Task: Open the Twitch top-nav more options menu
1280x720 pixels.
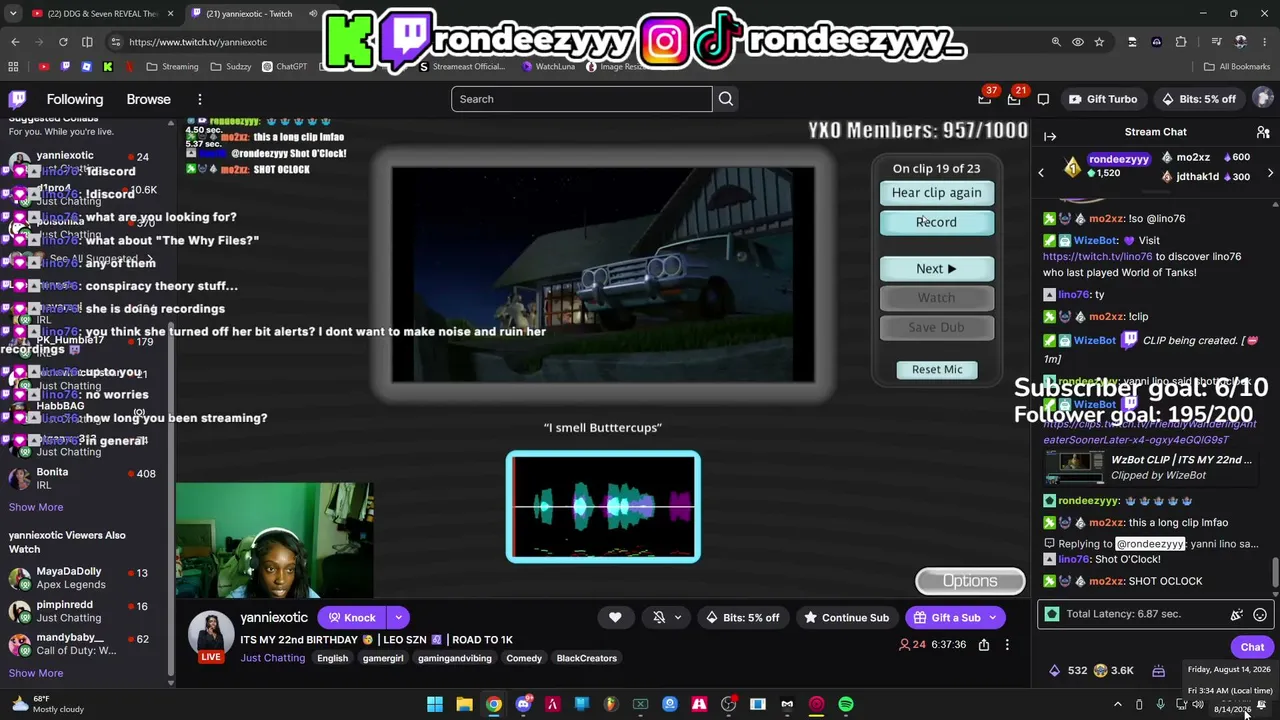Action: click(x=200, y=99)
